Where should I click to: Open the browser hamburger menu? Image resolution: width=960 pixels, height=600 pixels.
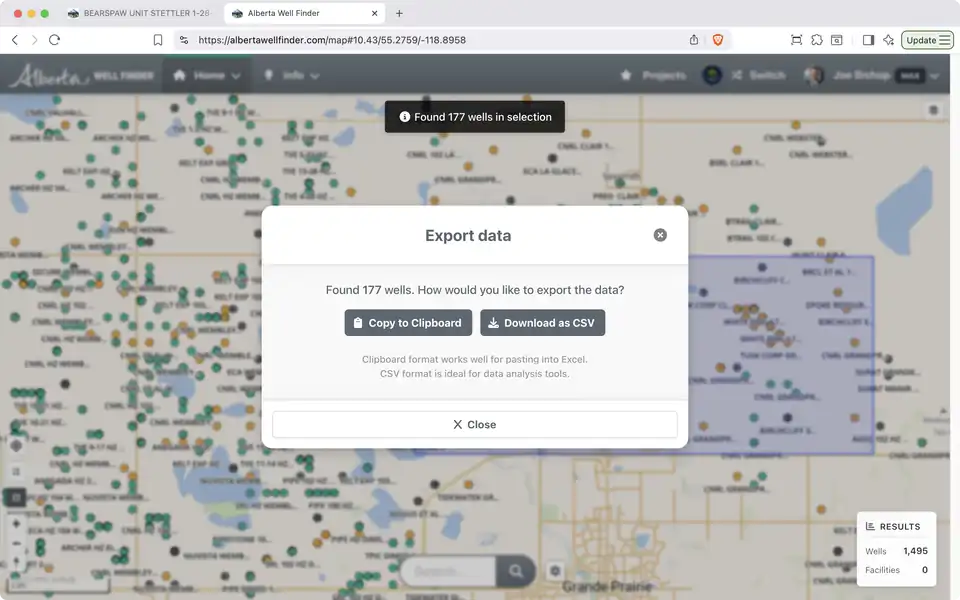945,40
